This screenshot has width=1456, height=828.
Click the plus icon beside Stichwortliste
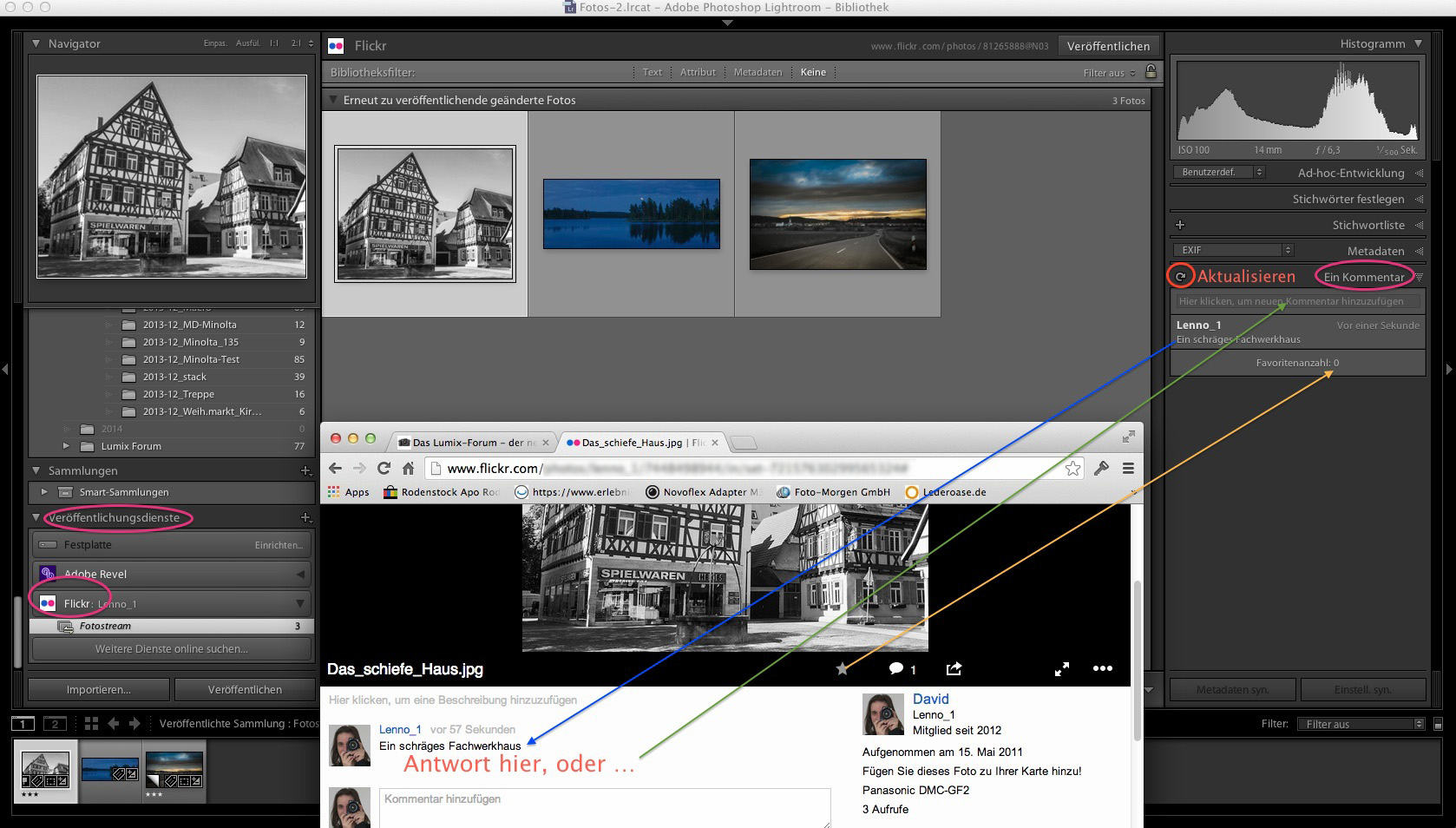pyautogui.click(x=1179, y=225)
